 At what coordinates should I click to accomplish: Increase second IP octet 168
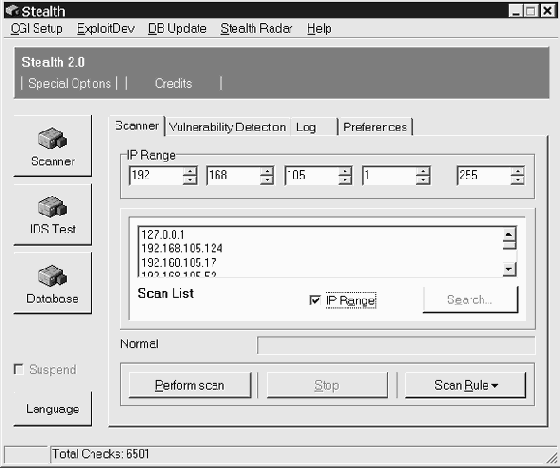pyautogui.click(x=267, y=170)
